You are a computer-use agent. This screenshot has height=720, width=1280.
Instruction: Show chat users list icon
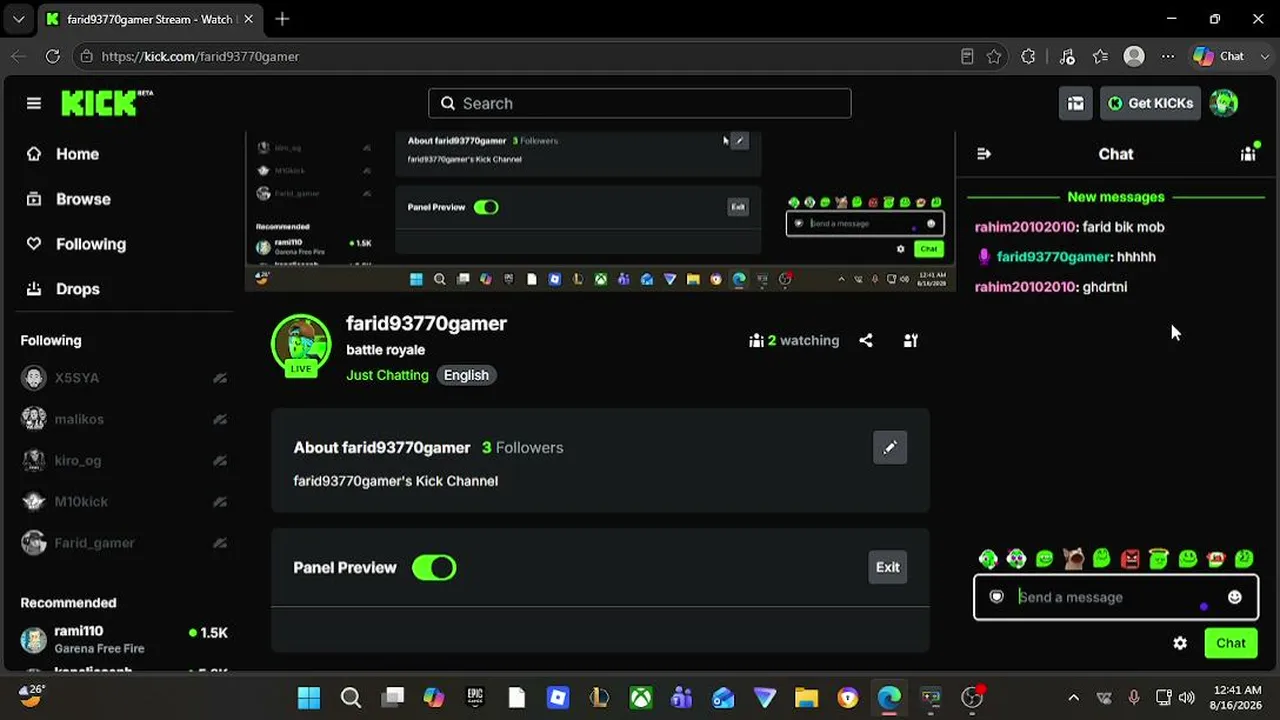click(x=1248, y=154)
